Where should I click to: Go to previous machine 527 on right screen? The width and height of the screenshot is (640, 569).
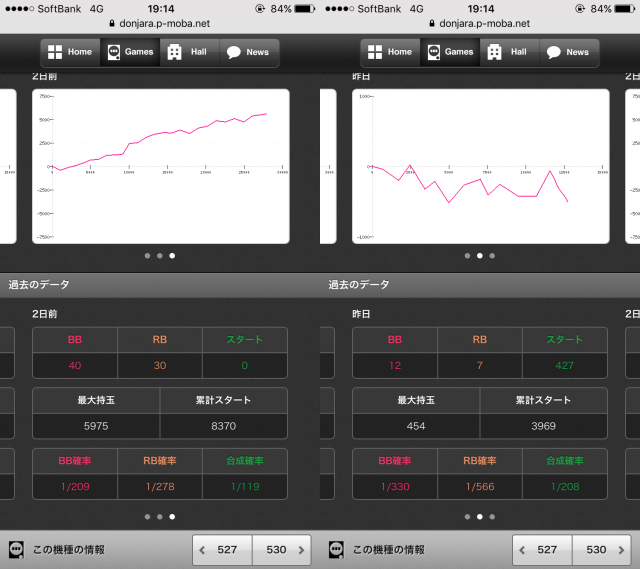point(542,549)
